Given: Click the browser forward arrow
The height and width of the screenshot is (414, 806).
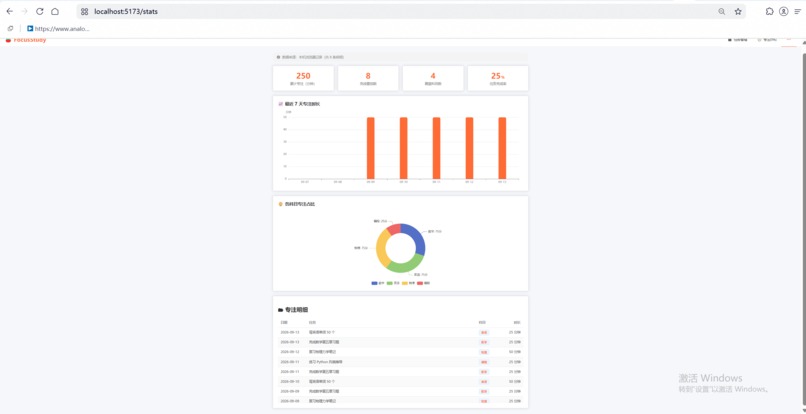Looking at the screenshot, I should tap(24, 11).
